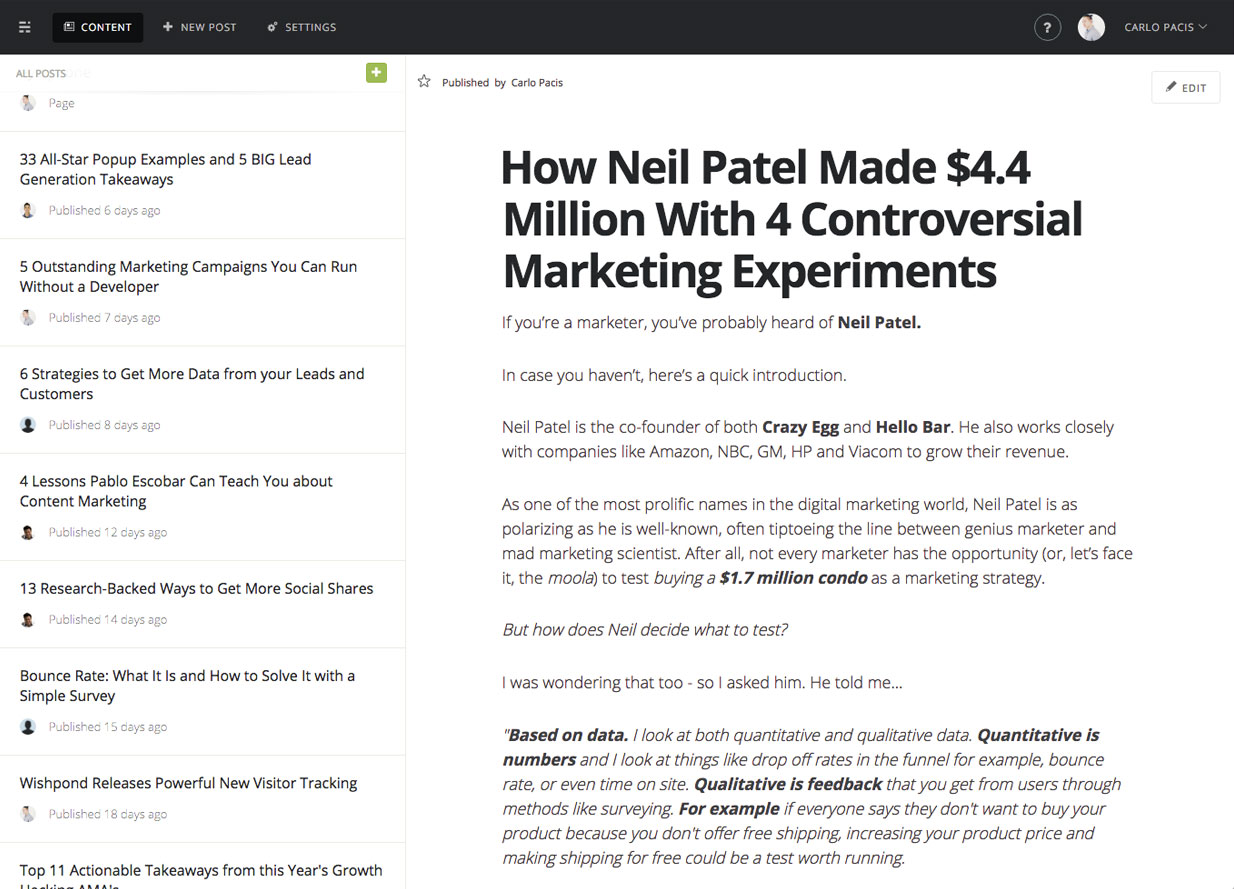Select the 5 Outstanding Marketing Campaigns post
The width and height of the screenshot is (1234, 889).
(188, 276)
